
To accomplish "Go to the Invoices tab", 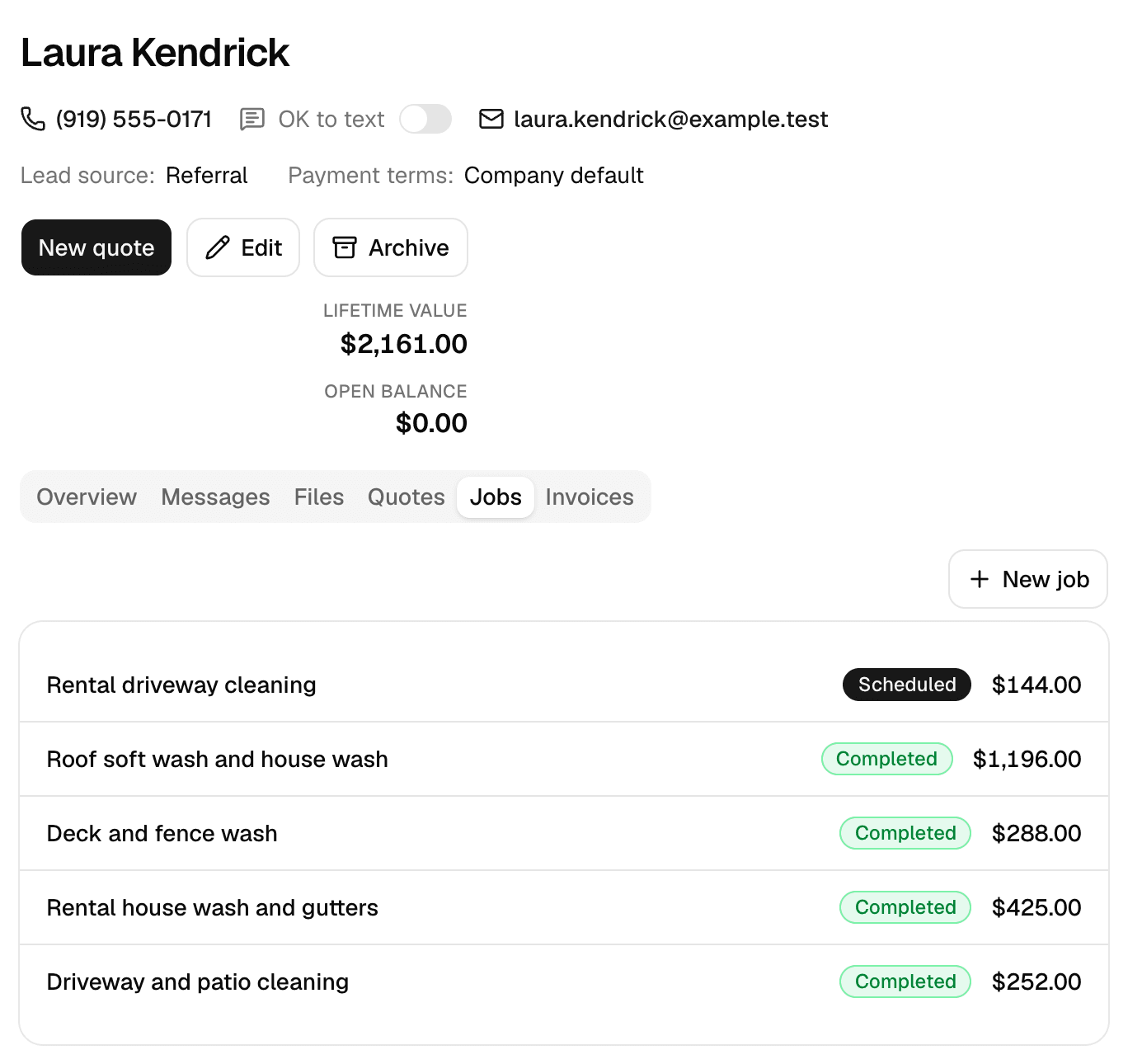I will pyautogui.click(x=590, y=497).
